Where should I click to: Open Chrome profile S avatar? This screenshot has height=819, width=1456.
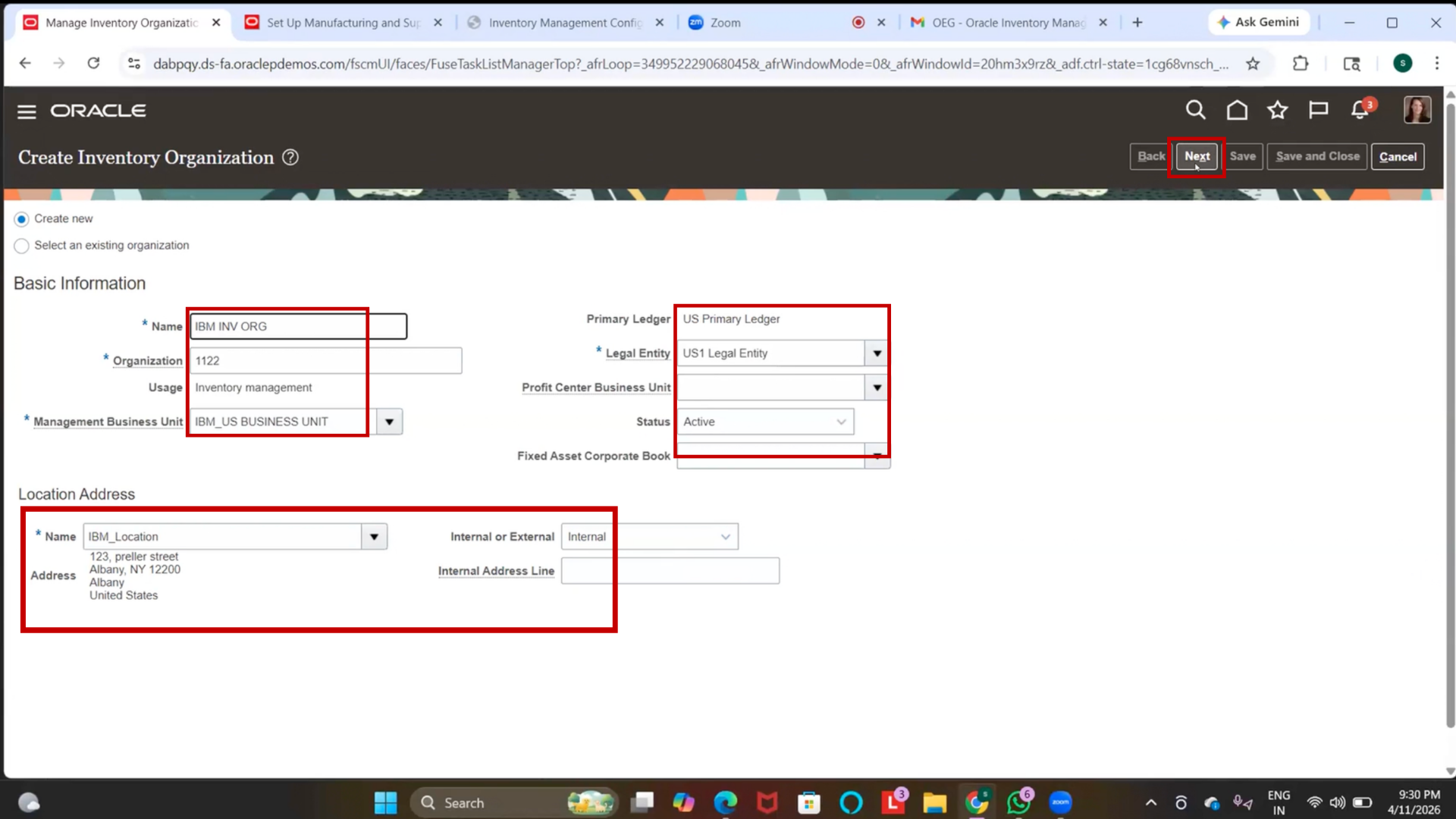point(1403,64)
